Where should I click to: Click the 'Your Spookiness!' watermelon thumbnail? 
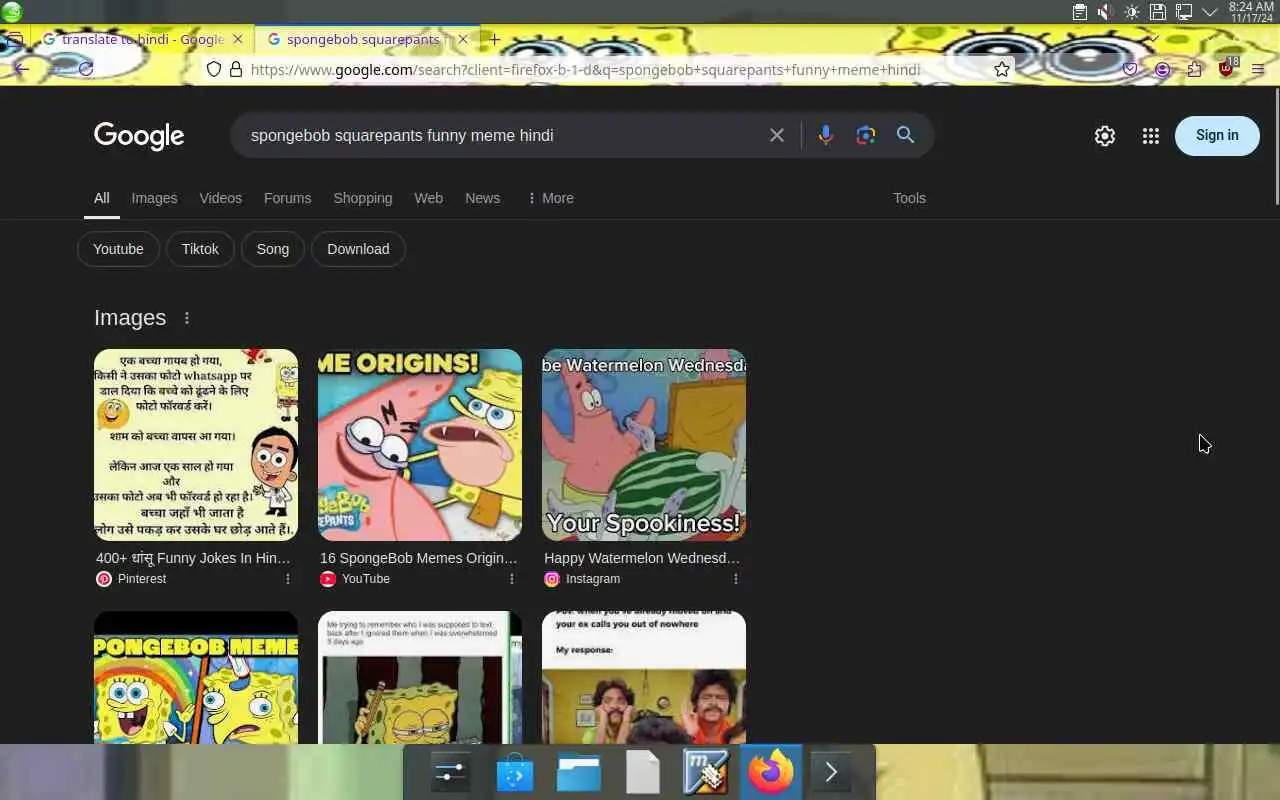click(644, 445)
